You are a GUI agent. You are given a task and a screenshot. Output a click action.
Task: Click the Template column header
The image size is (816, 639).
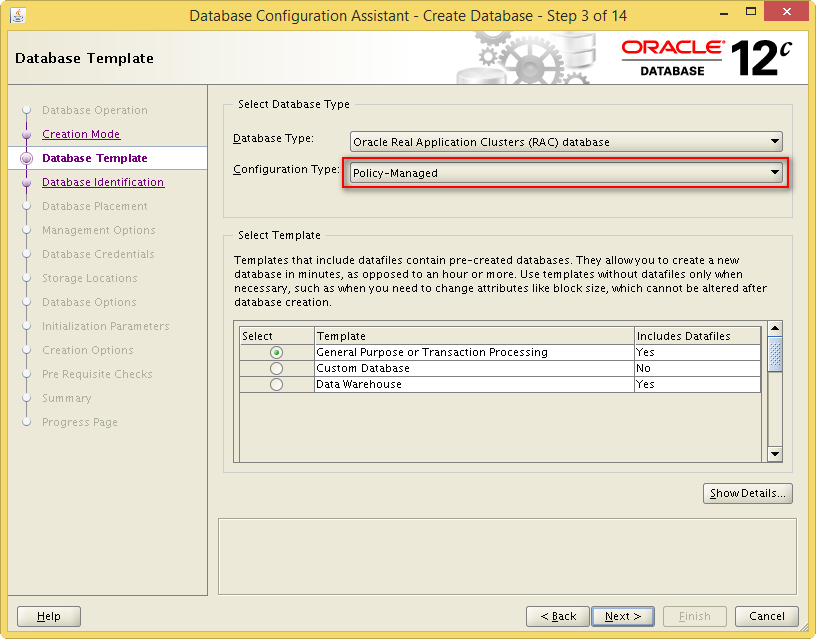pos(474,336)
